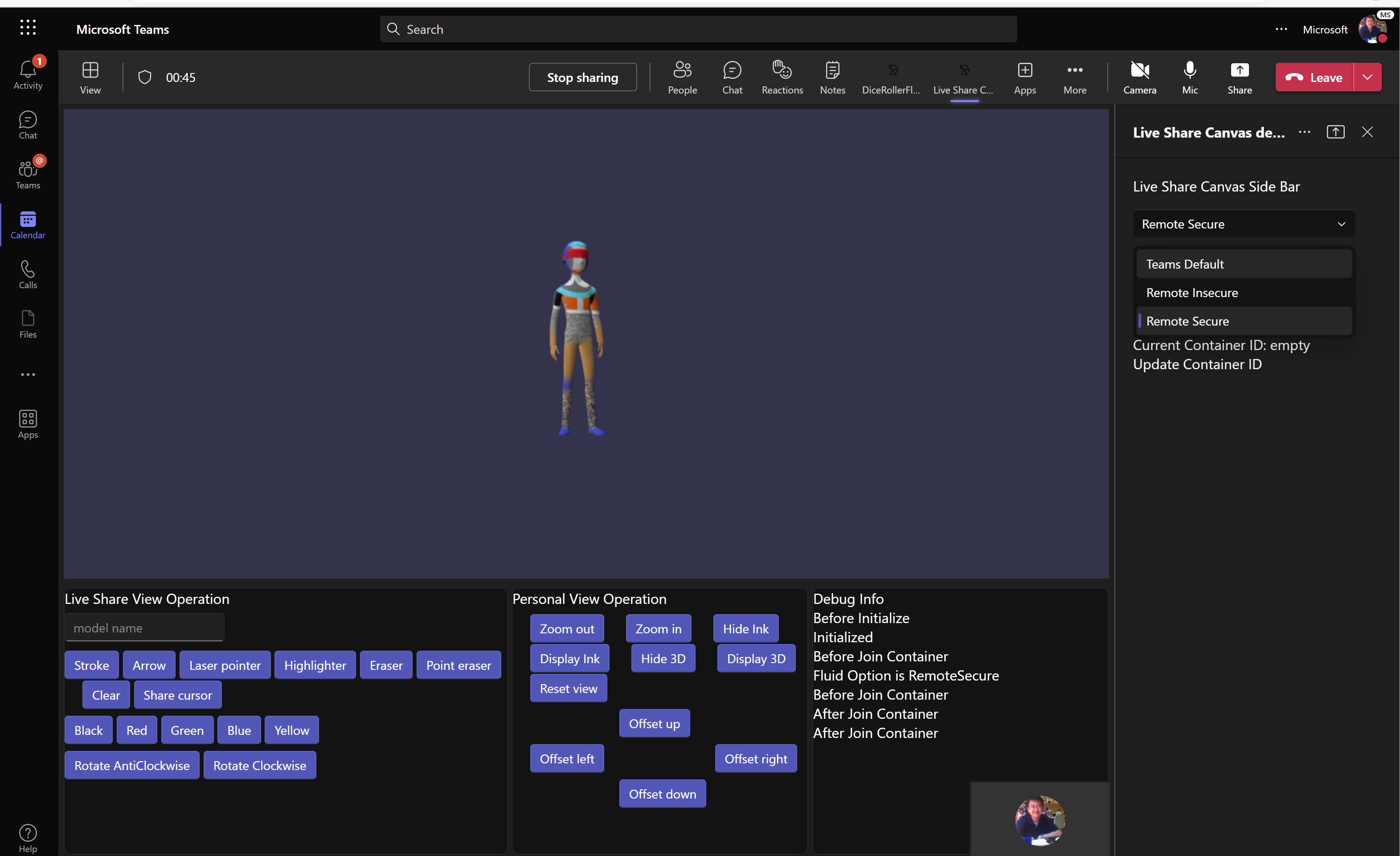Leave the meeting

(x=1314, y=77)
